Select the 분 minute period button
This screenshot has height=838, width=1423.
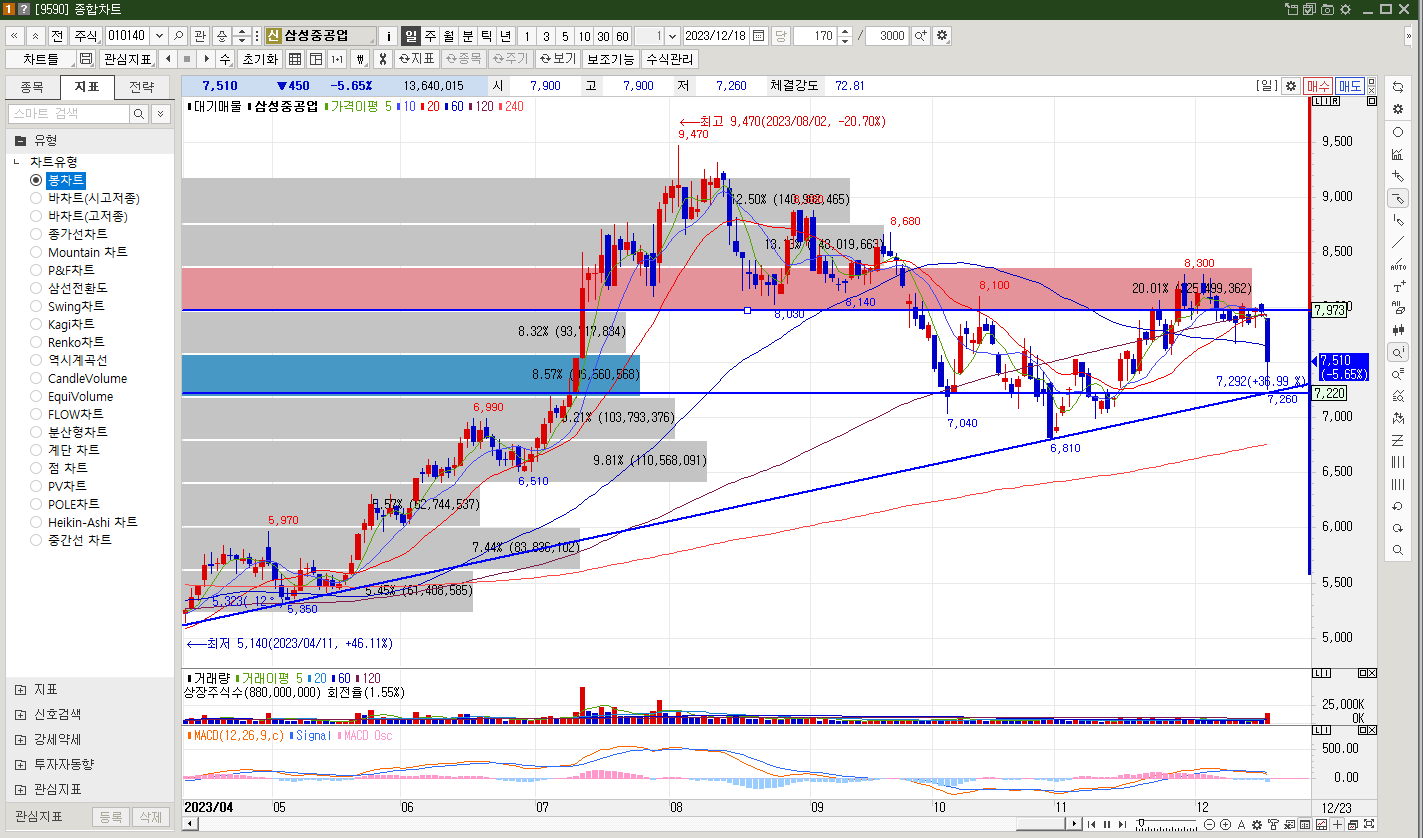(x=468, y=35)
